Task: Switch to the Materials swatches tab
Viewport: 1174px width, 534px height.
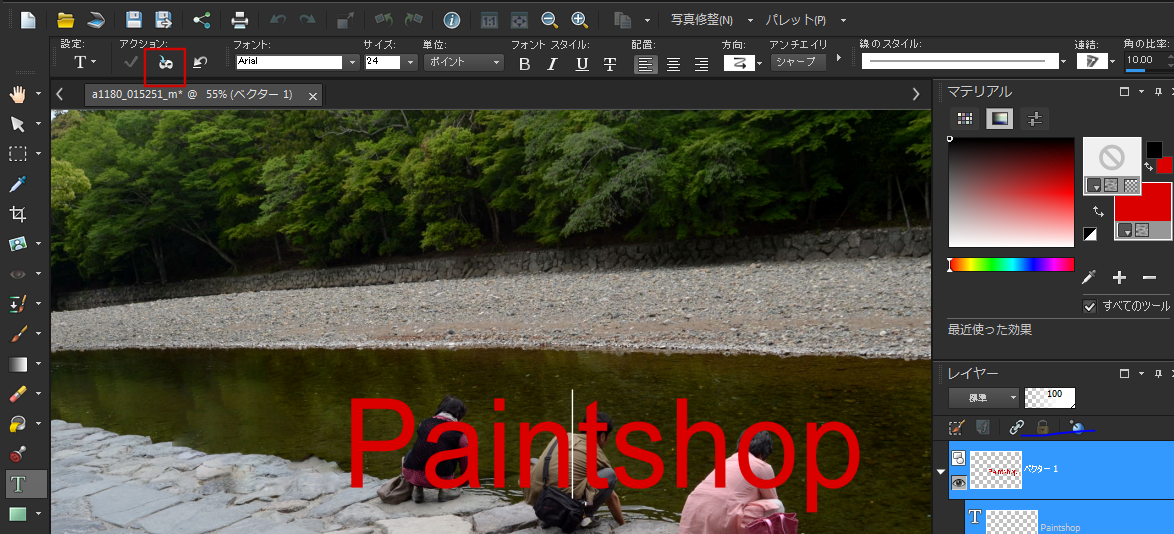Action: (x=965, y=118)
